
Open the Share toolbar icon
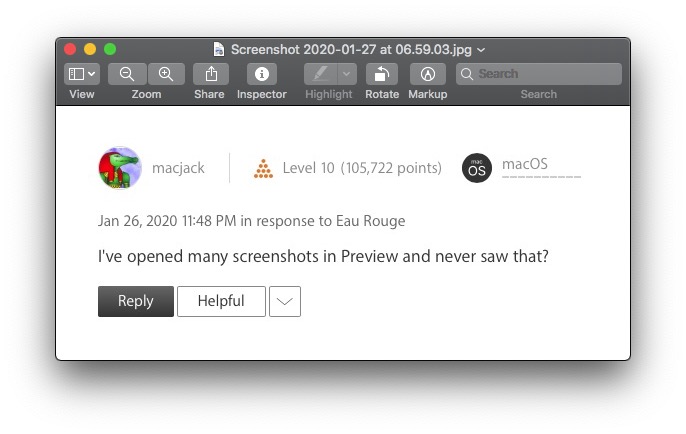[211, 74]
